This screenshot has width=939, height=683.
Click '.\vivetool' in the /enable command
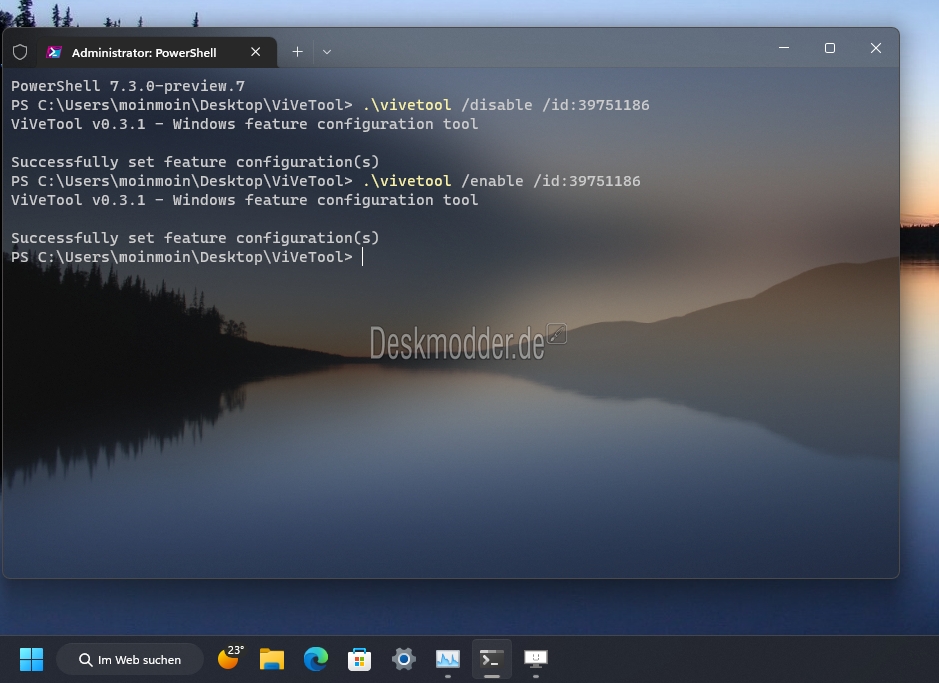pyautogui.click(x=407, y=181)
